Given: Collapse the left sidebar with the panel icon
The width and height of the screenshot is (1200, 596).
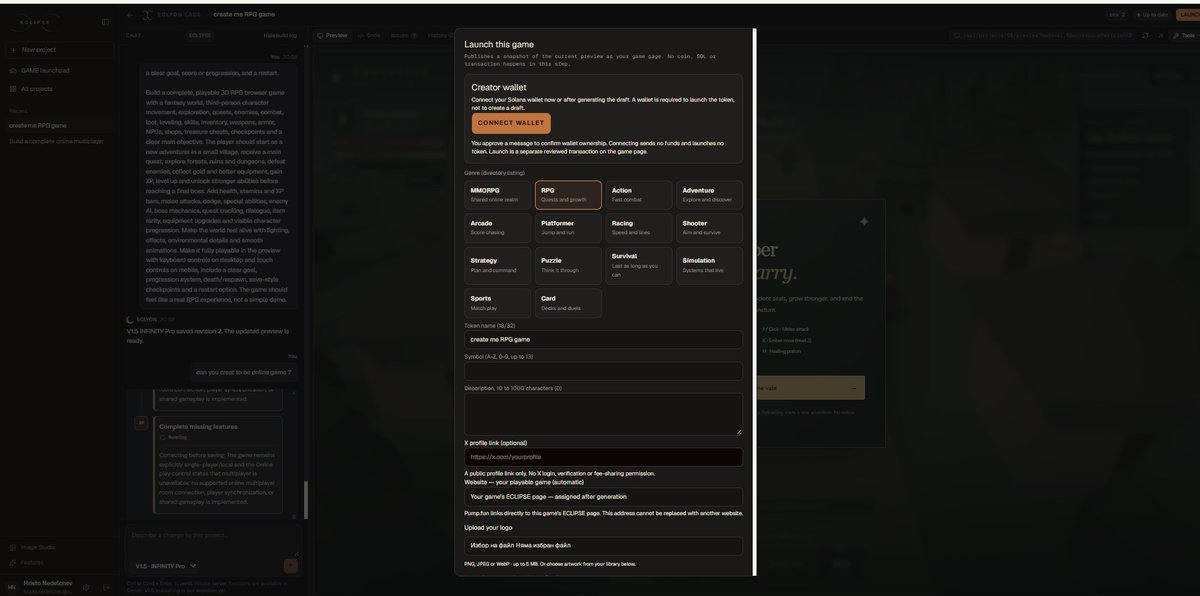Looking at the screenshot, I should click(x=105, y=21).
